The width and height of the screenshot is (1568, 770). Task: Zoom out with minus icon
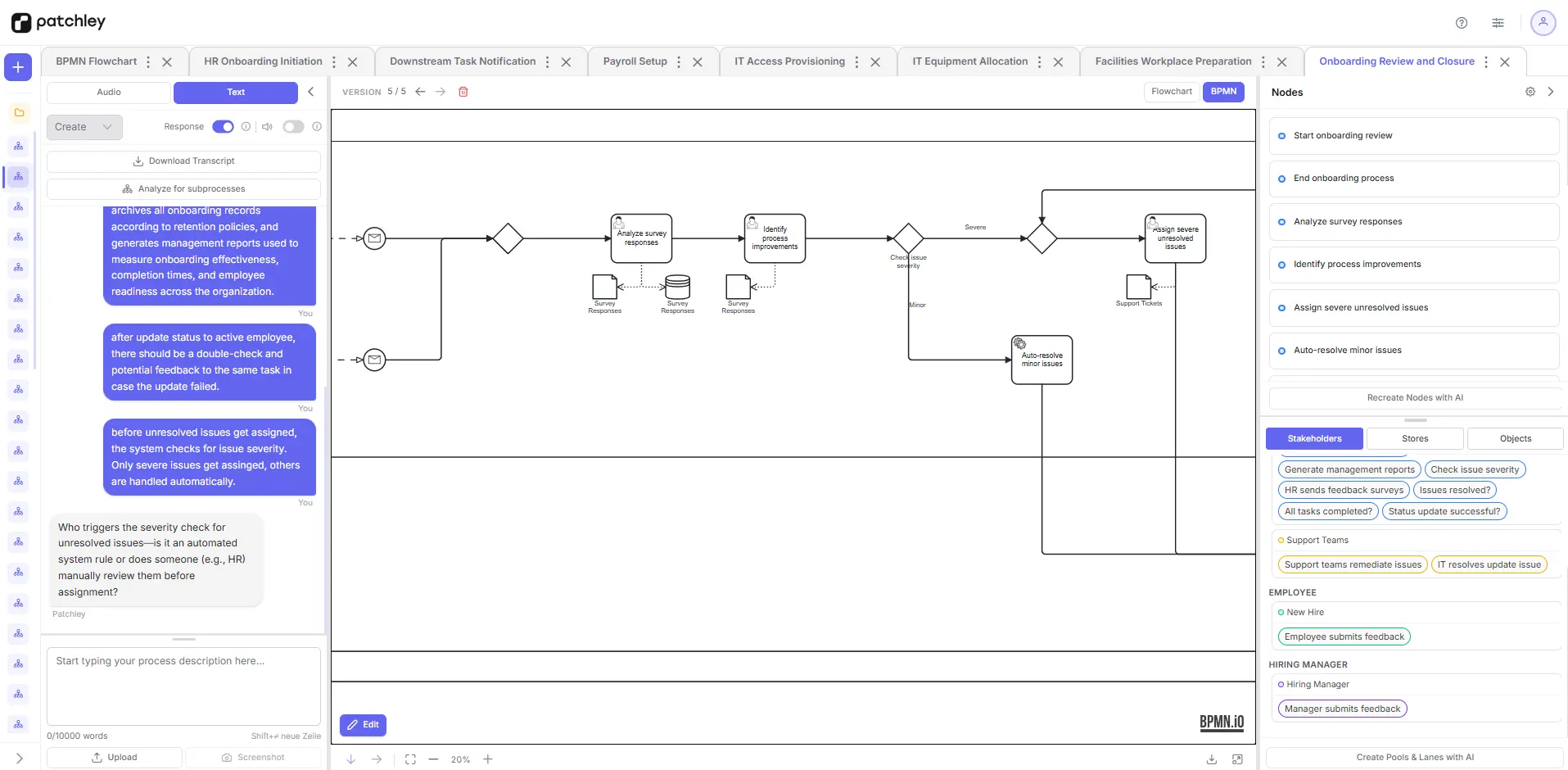click(434, 759)
